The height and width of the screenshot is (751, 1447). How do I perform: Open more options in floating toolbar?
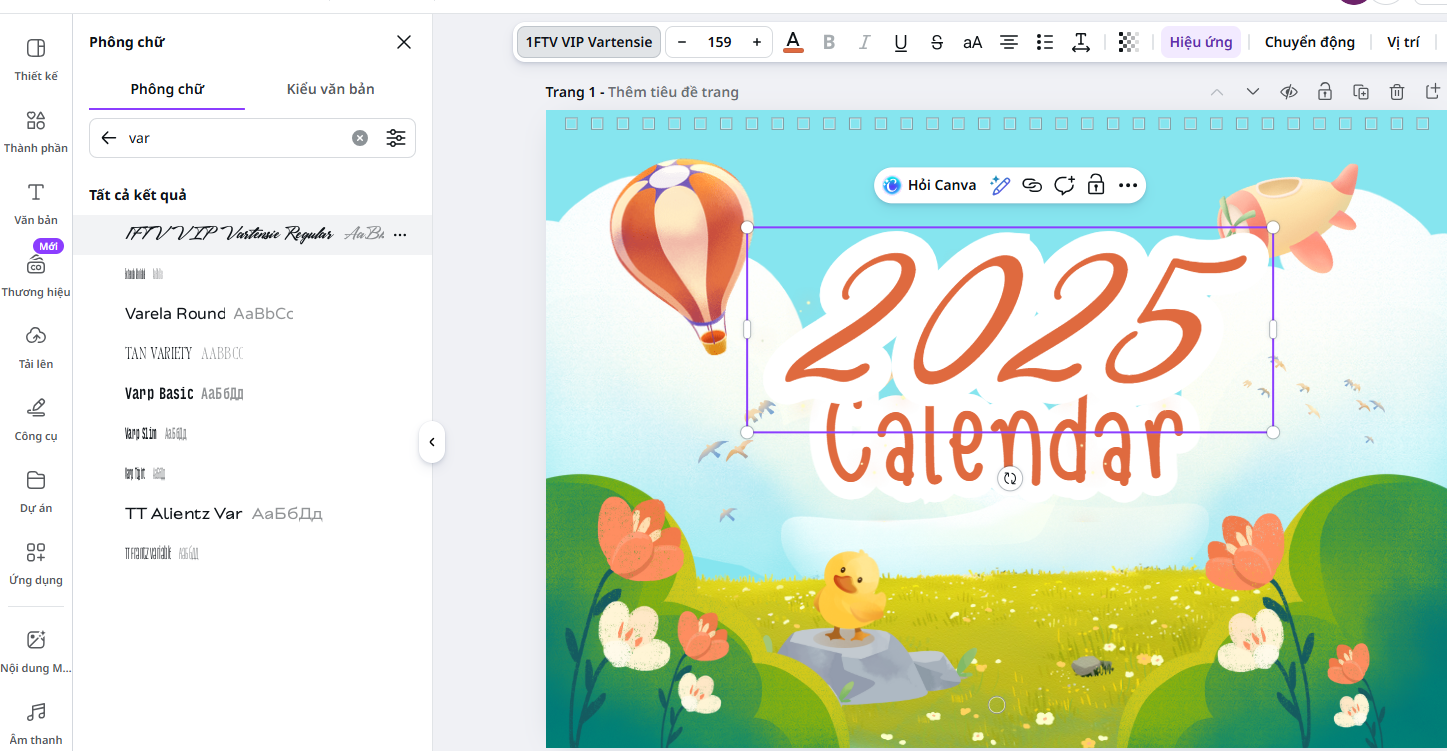pyautogui.click(x=1128, y=185)
